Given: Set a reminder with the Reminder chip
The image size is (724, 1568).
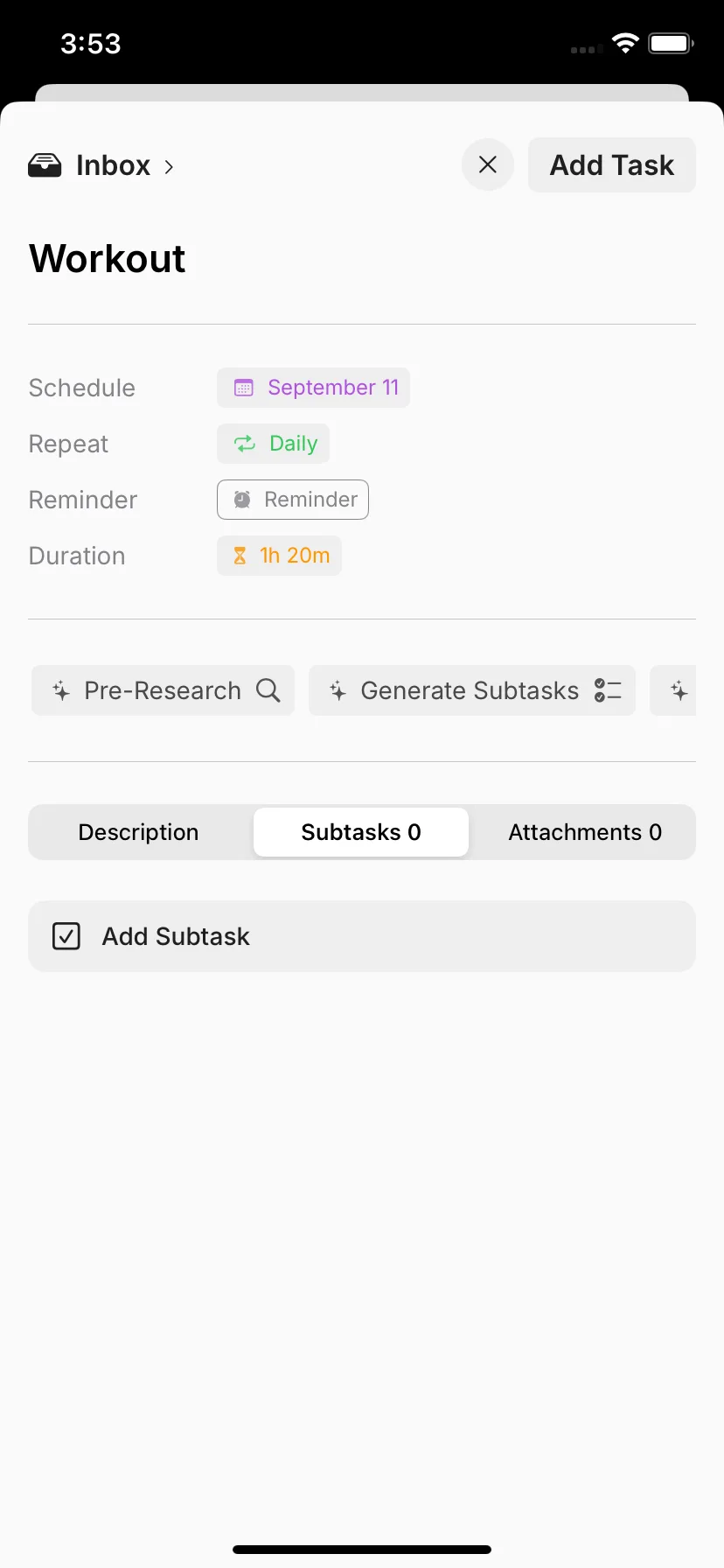Looking at the screenshot, I should coord(293,500).
